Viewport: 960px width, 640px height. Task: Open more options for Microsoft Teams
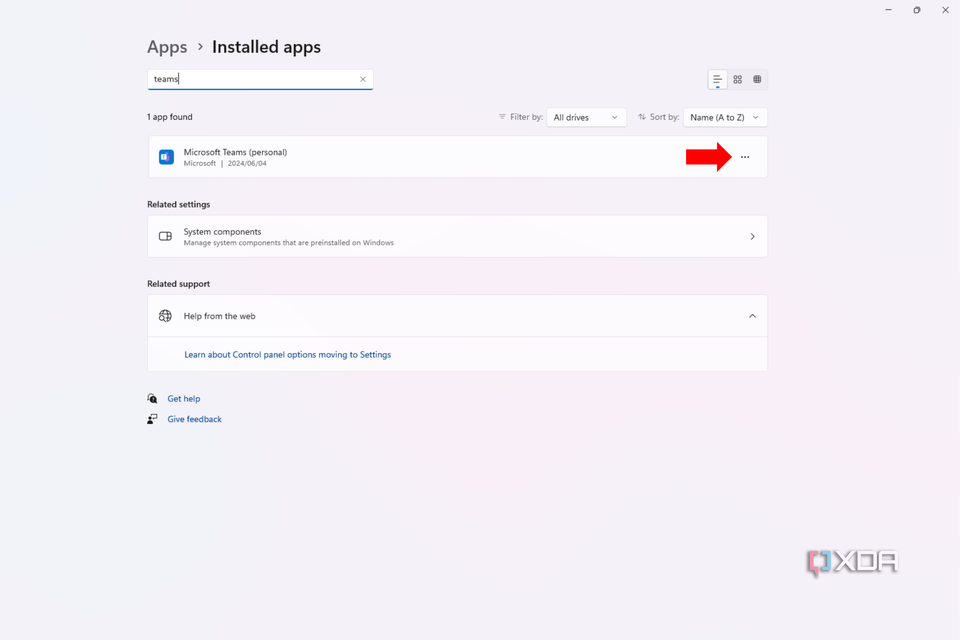click(x=745, y=157)
